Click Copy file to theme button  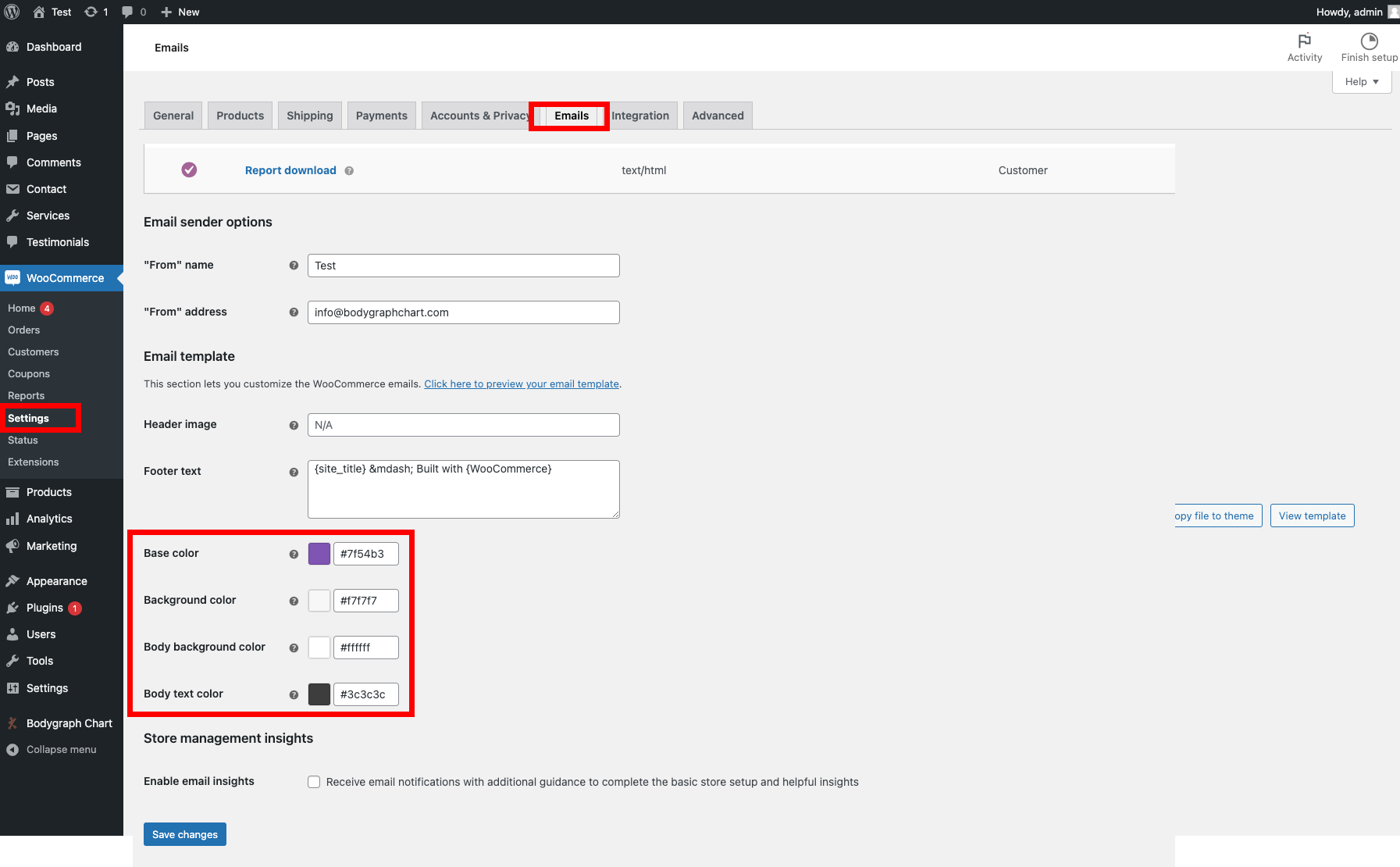click(1217, 516)
